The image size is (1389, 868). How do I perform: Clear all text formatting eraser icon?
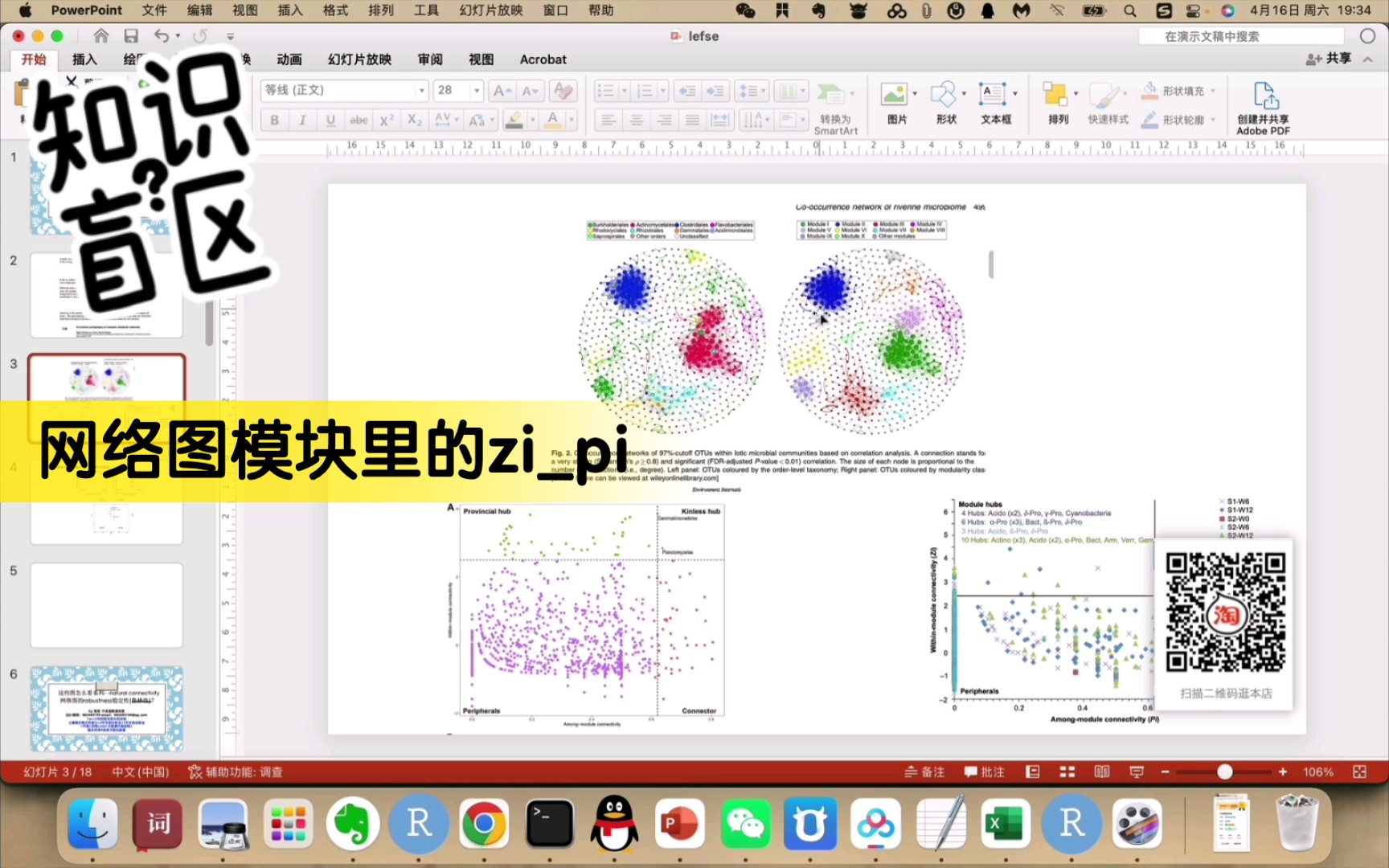(x=563, y=91)
